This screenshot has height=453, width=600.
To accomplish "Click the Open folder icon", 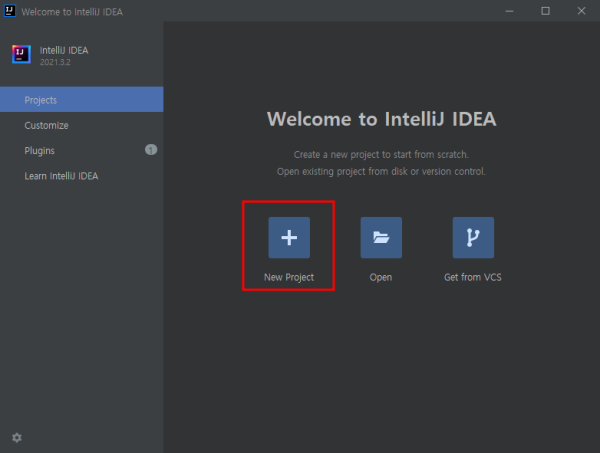I will click(381, 238).
